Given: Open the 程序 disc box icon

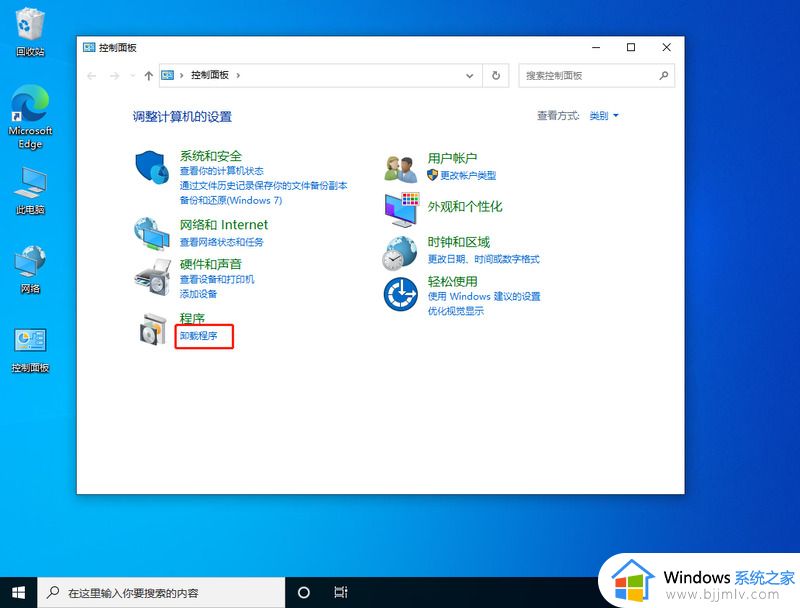Looking at the screenshot, I should click(x=153, y=330).
